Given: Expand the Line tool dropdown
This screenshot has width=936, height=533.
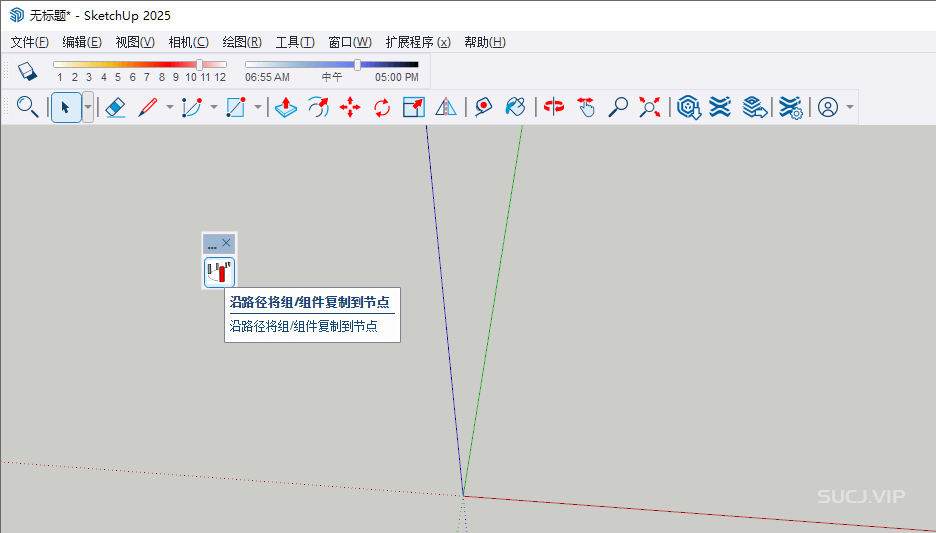Looking at the screenshot, I should coord(170,107).
